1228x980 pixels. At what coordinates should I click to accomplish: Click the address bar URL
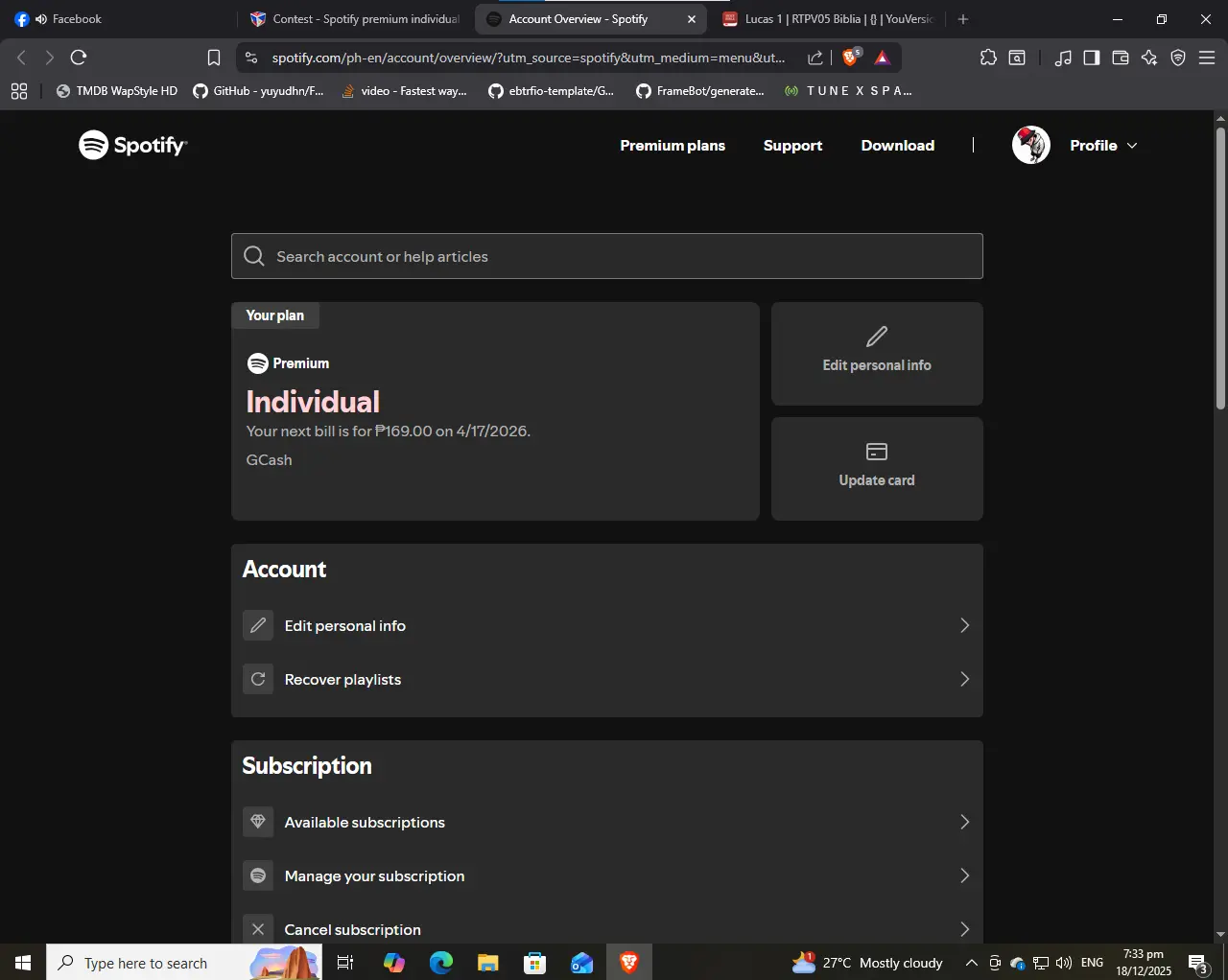click(x=529, y=58)
